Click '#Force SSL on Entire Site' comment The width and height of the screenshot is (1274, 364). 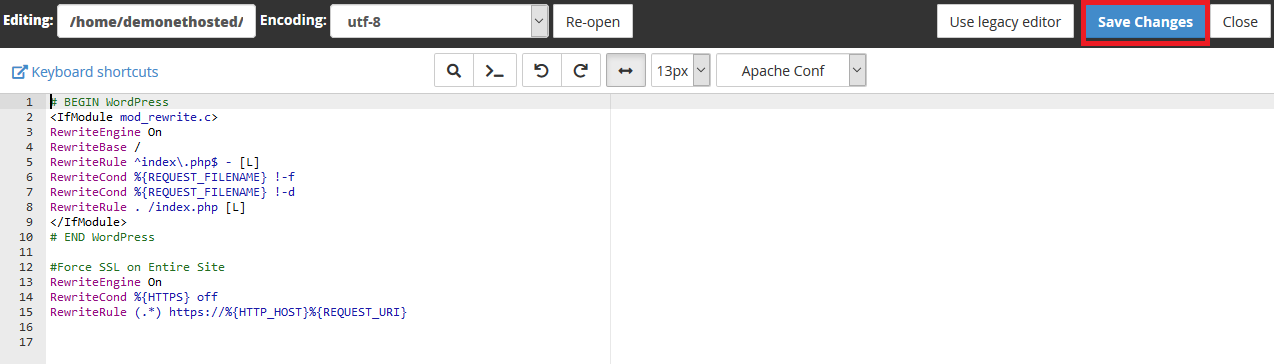coord(138,267)
